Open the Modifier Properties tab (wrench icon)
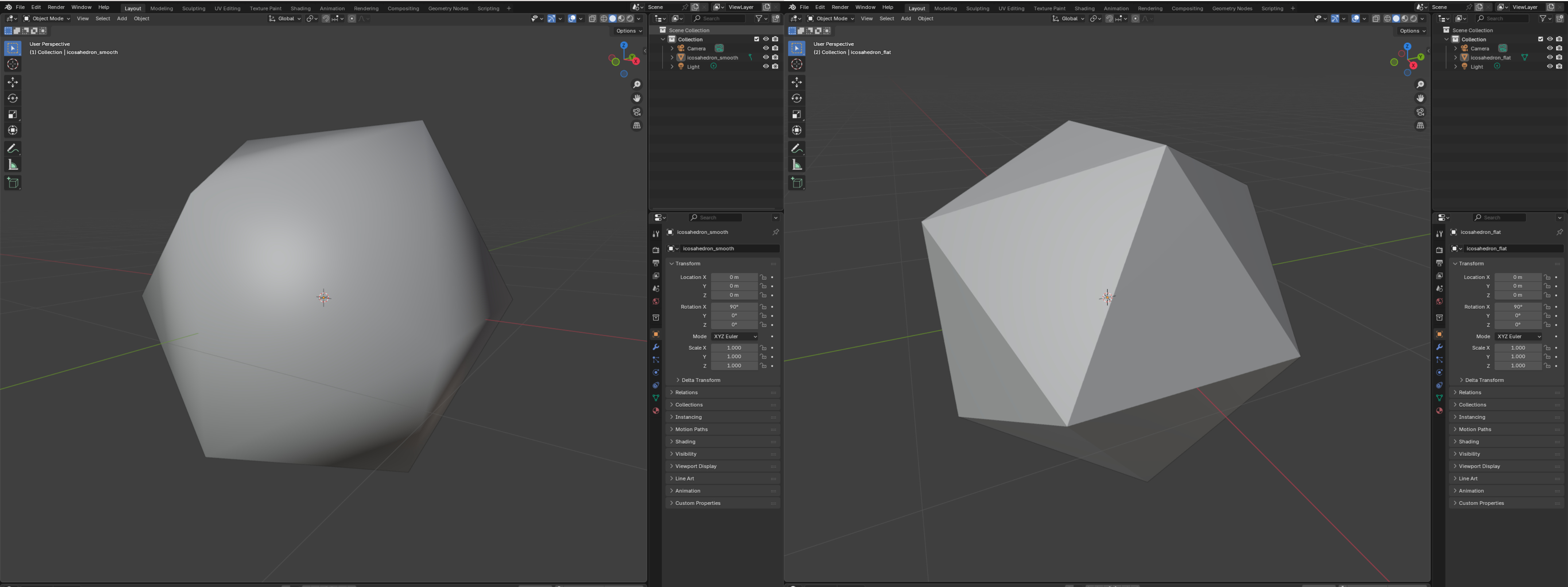 [x=656, y=347]
